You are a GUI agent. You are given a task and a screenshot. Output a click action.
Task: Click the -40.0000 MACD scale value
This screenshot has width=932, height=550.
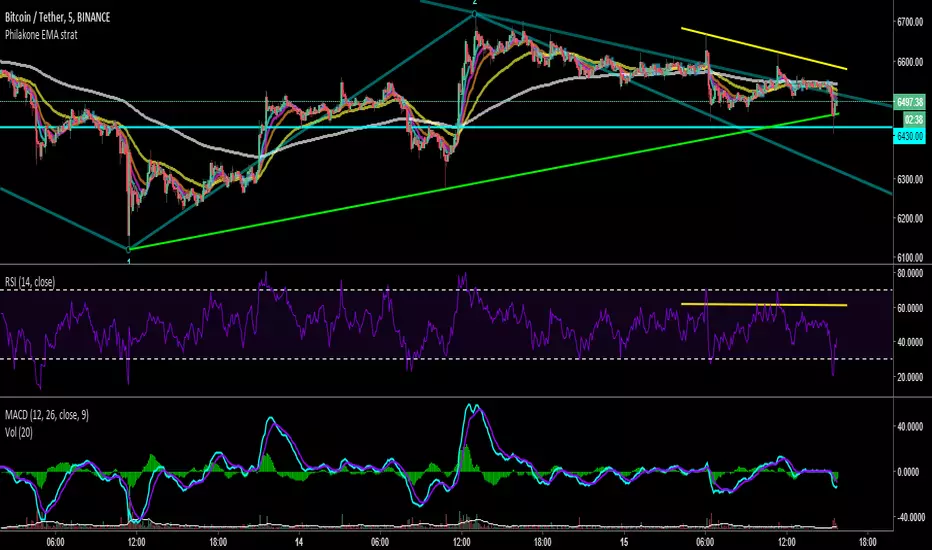pos(909,517)
